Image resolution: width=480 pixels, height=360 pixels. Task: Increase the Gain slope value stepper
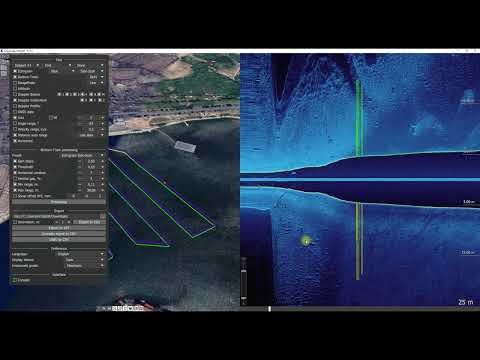tap(102, 161)
